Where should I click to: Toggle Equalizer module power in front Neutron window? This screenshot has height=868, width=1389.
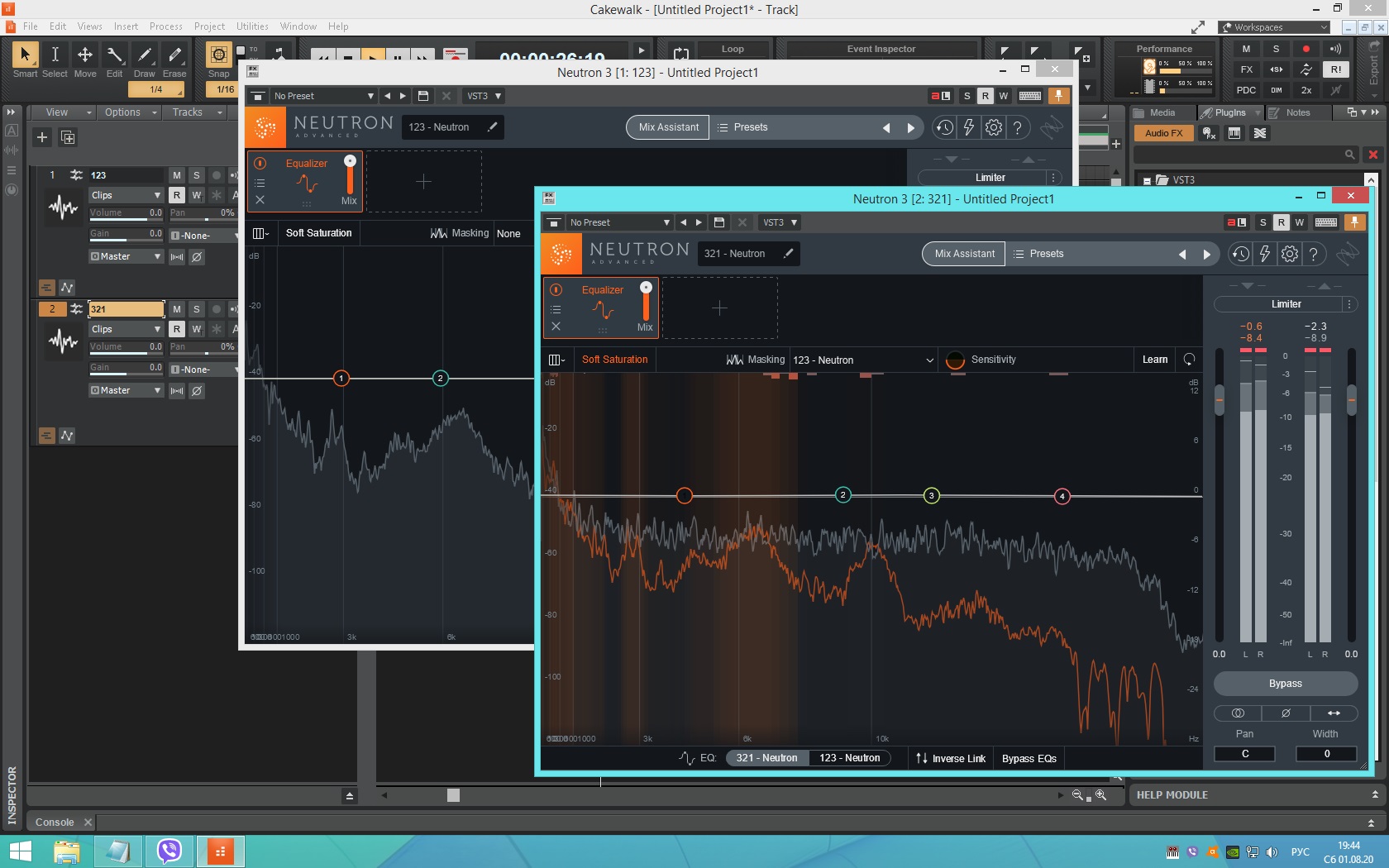(556, 289)
